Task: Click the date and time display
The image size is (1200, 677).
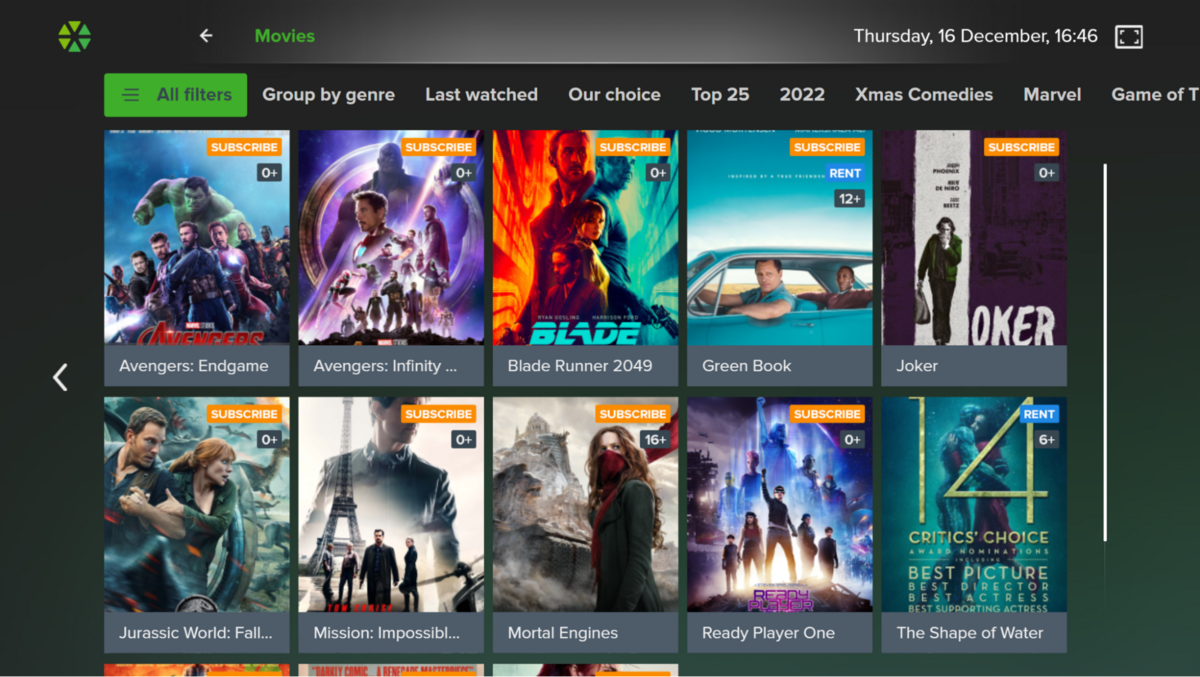Action: pyautogui.click(x=976, y=36)
